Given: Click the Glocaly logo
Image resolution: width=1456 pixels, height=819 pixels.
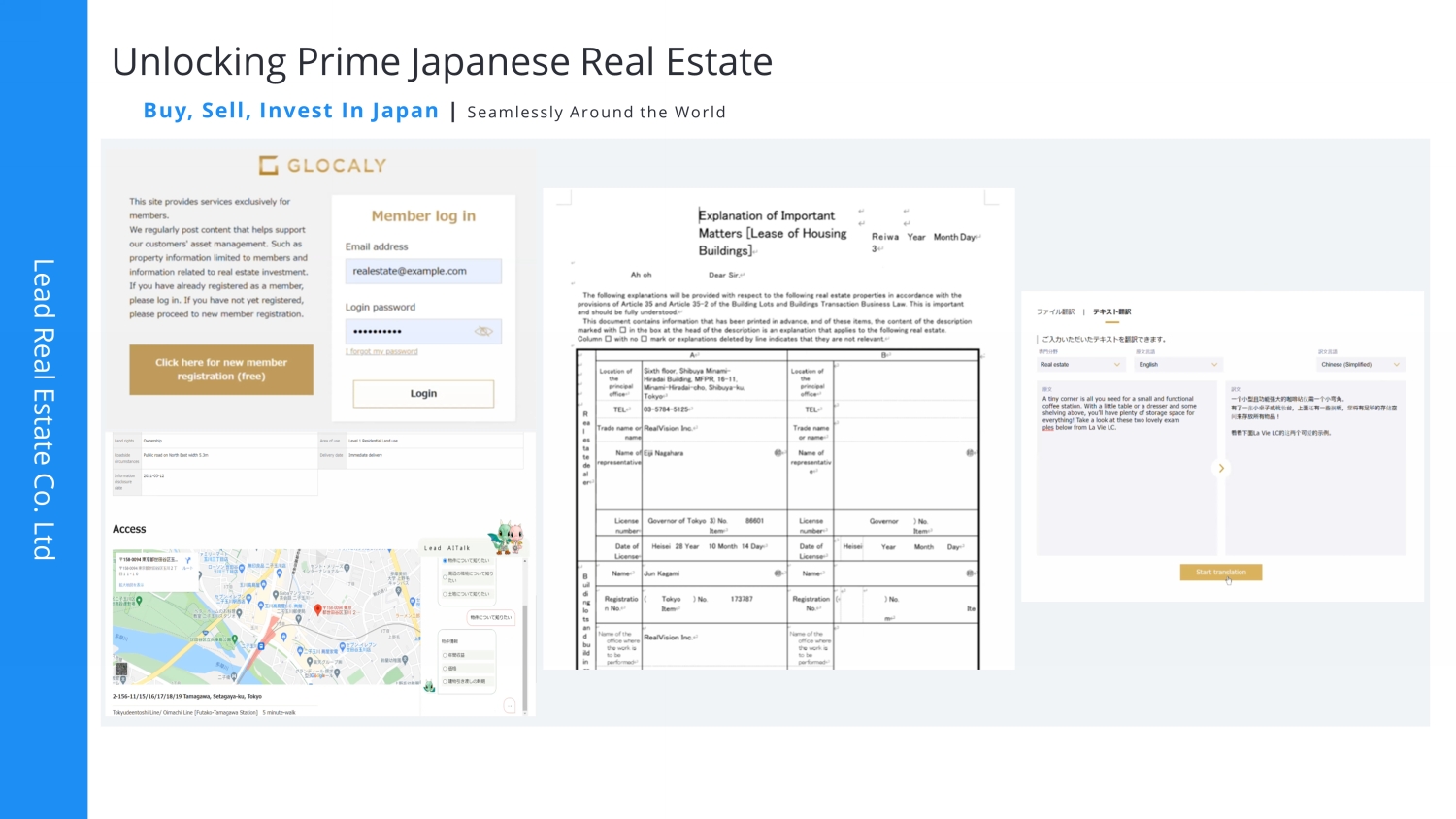Looking at the screenshot, I should (322, 166).
